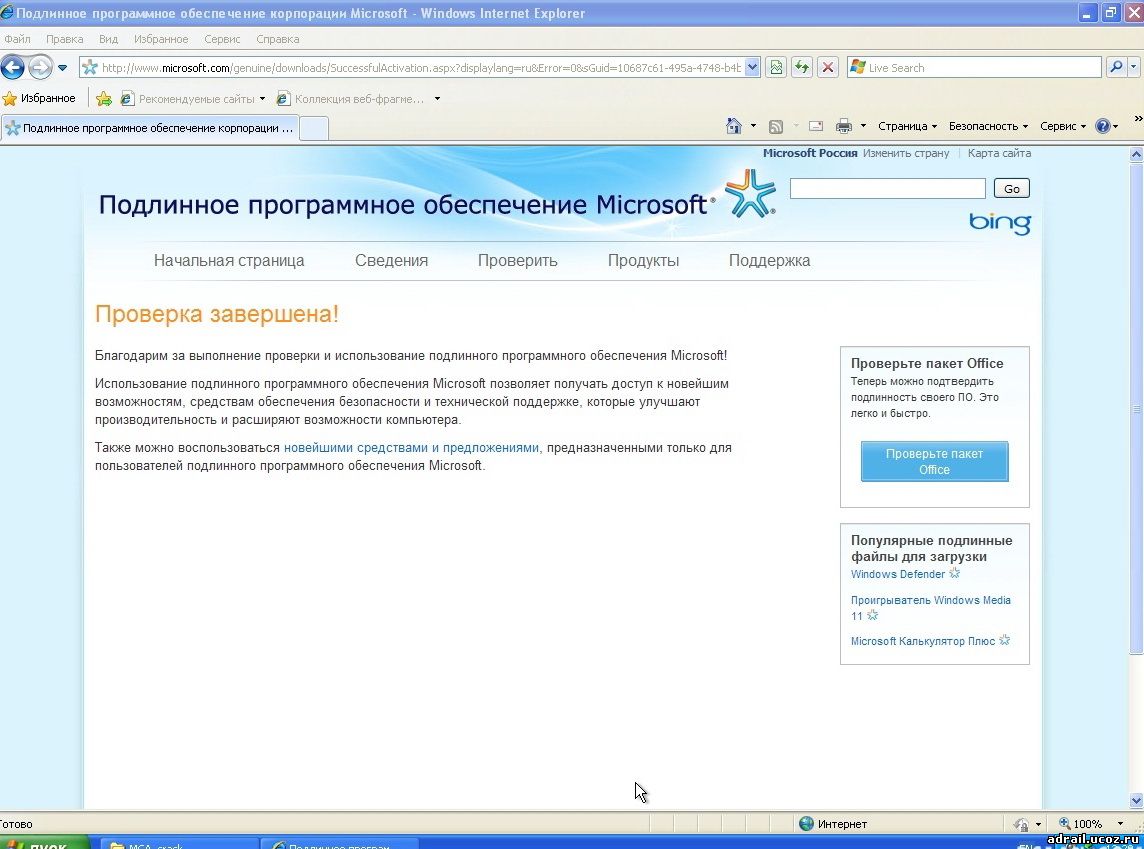This screenshot has width=1144, height=849.
Task: Open the Сервис command bar menu
Action: pyautogui.click(x=1062, y=126)
